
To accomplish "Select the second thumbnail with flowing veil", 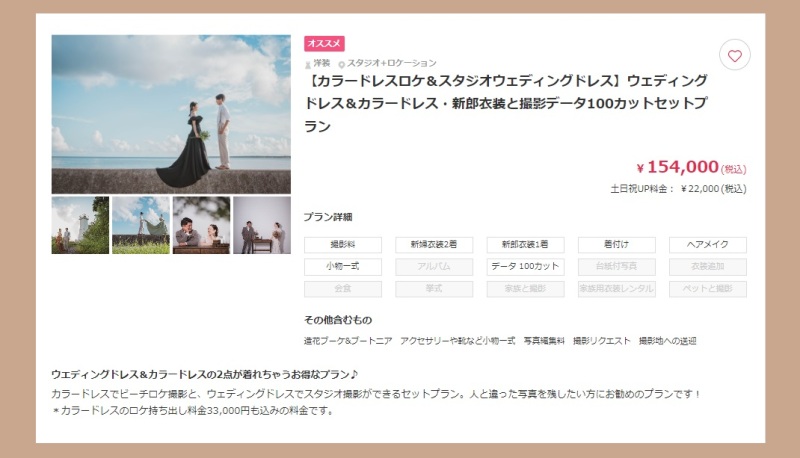I will coord(140,225).
